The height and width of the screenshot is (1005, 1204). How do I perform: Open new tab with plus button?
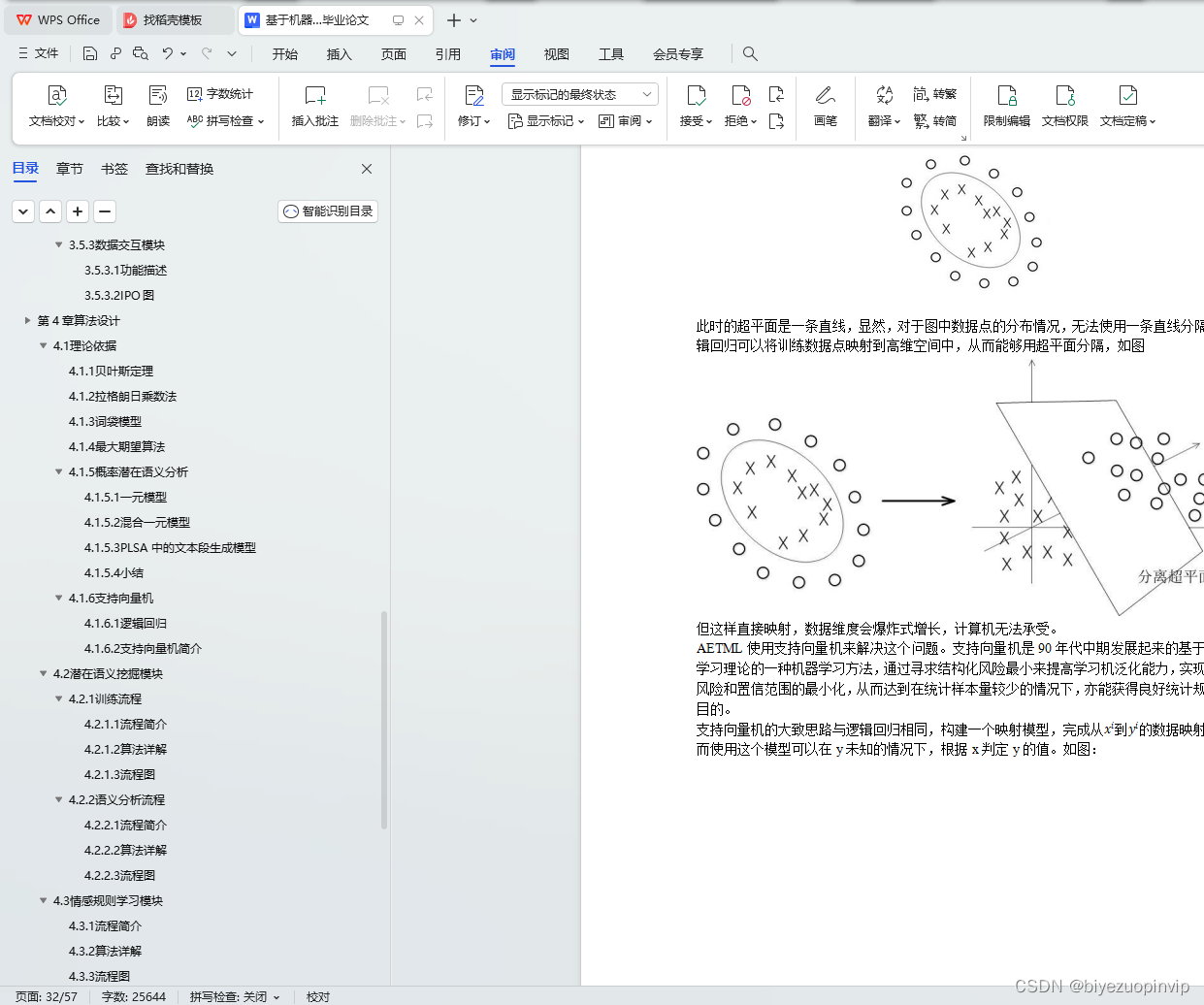(x=453, y=19)
